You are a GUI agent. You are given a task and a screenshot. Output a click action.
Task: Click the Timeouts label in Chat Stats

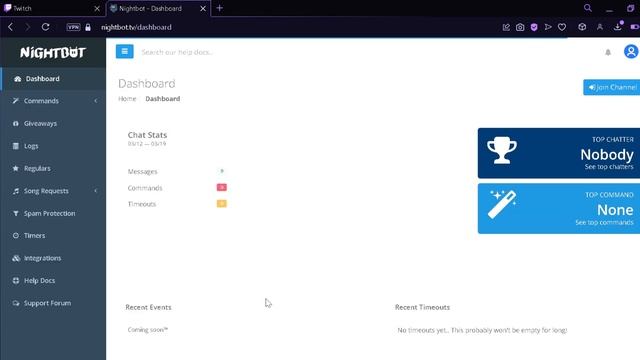142,204
